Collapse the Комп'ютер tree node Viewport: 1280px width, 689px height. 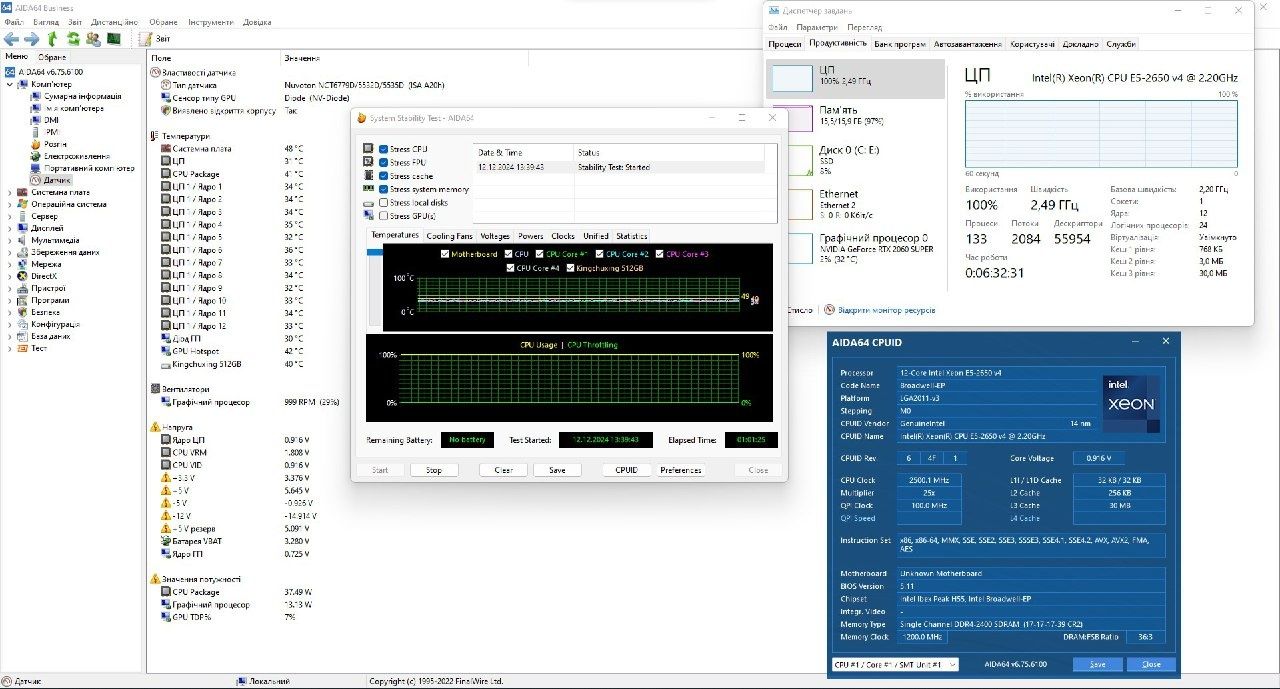tap(11, 84)
